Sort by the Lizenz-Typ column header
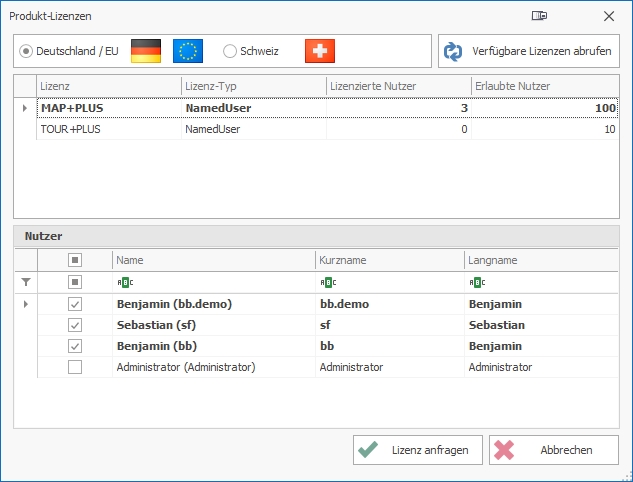This screenshot has height=482, width=633. [x=253, y=87]
